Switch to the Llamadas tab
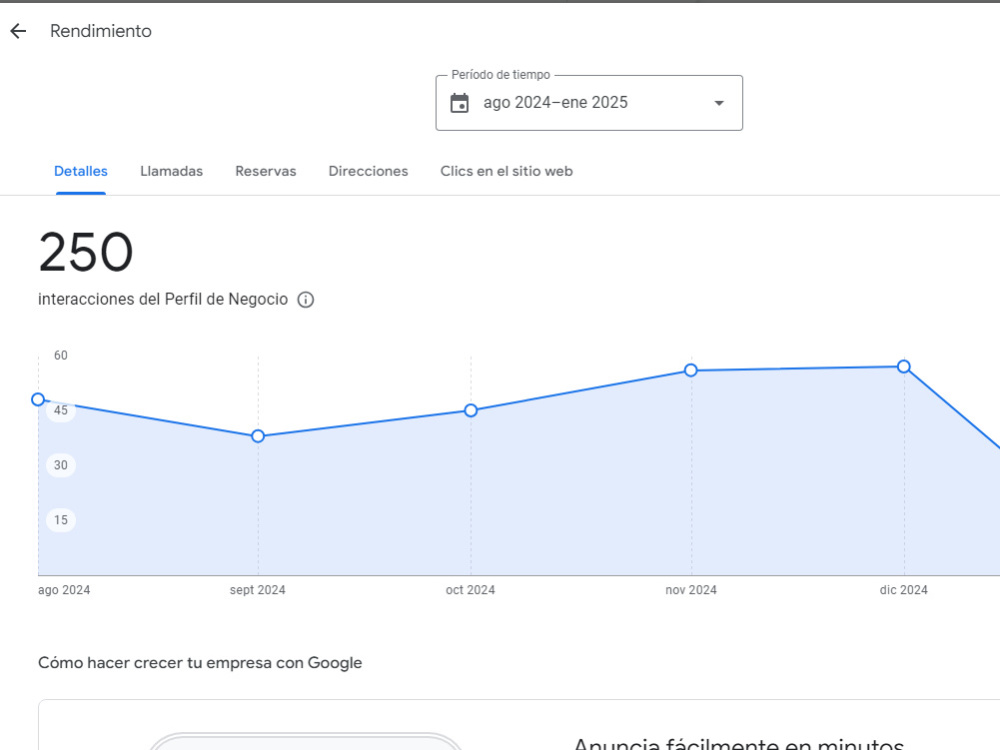This screenshot has width=1000, height=750. pos(172,171)
